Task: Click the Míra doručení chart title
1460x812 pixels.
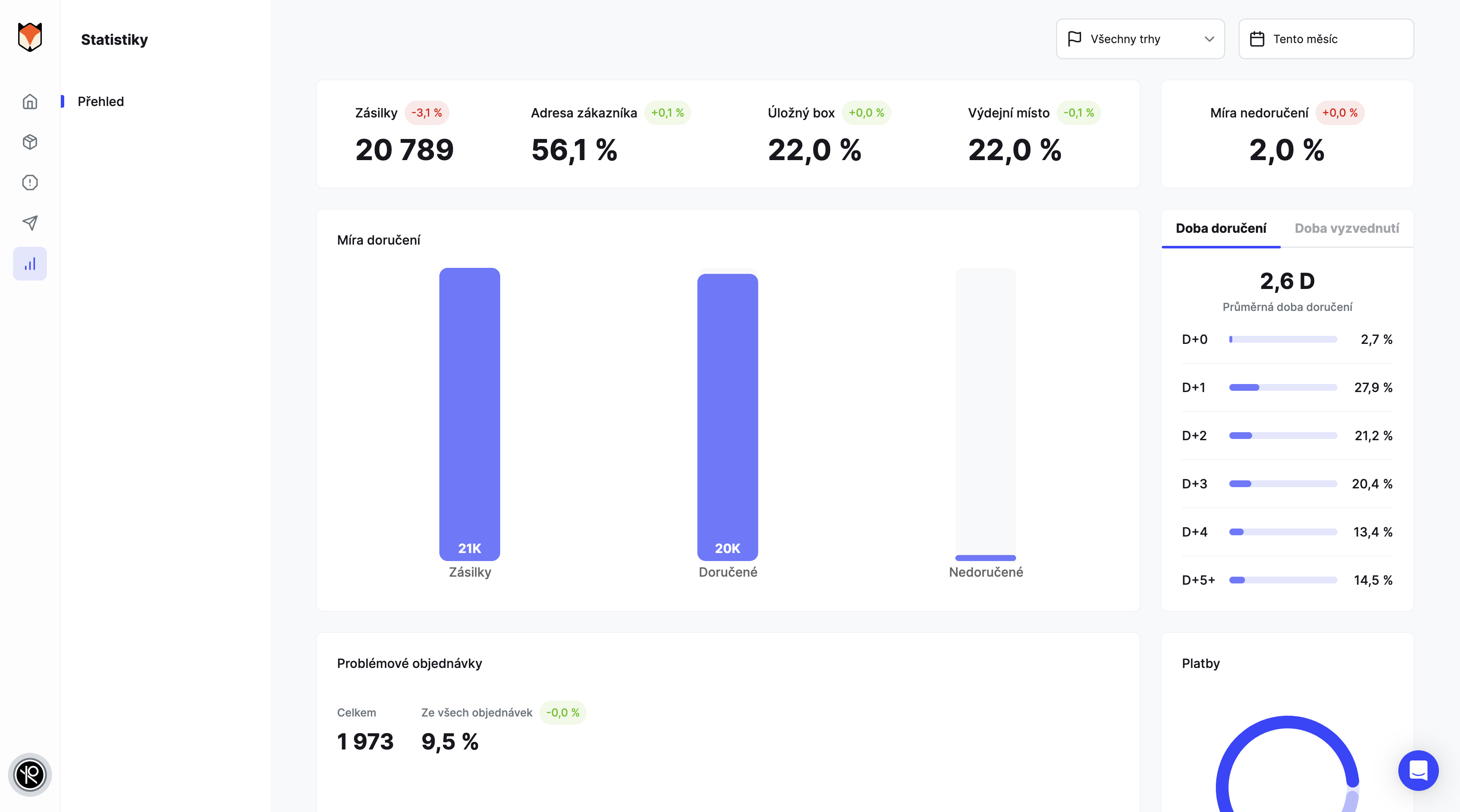Action: click(x=379, y=240)
